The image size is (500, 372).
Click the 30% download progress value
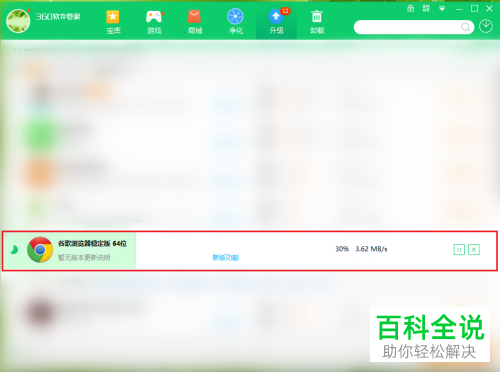click(x=342, y=249)
